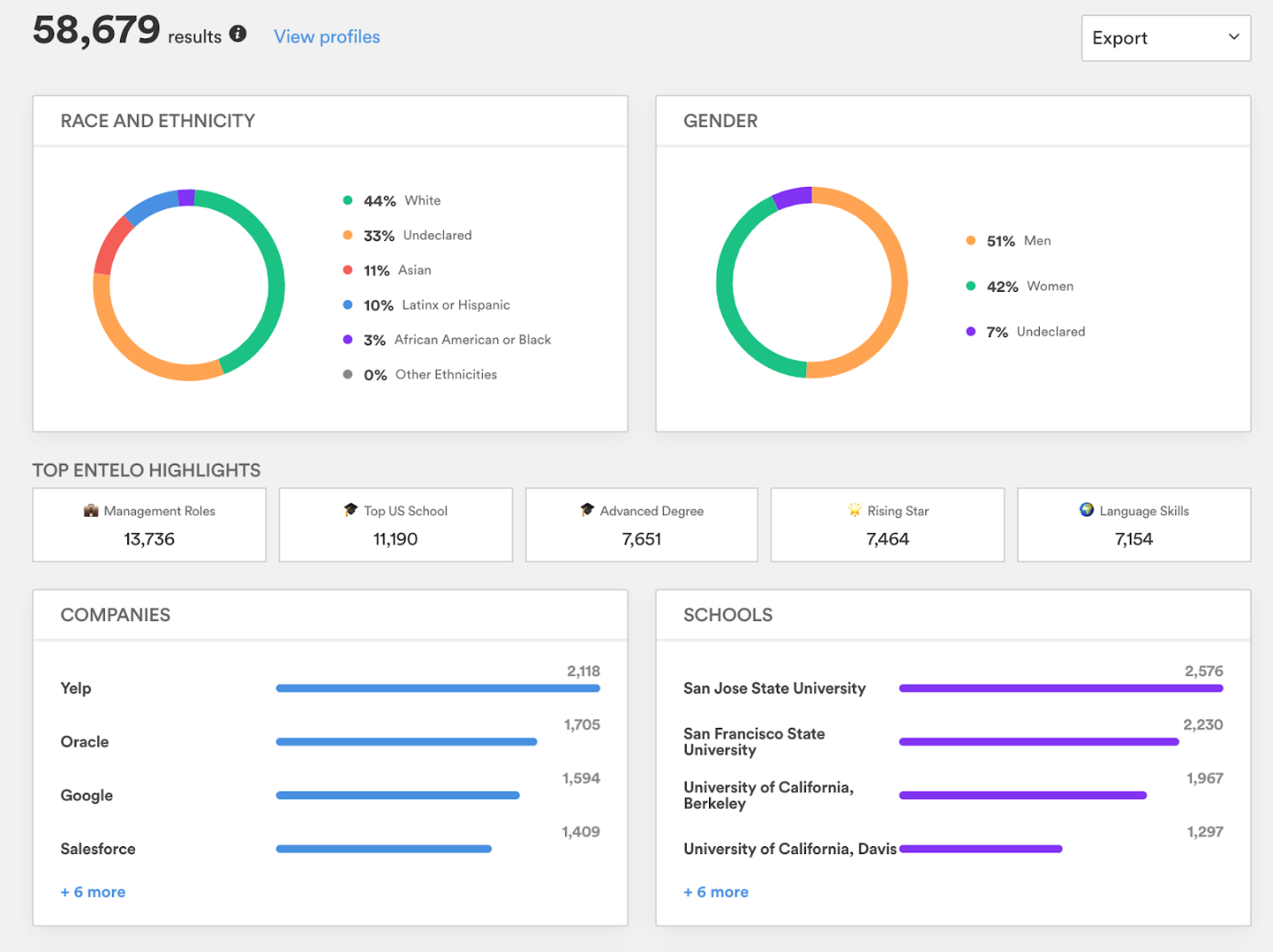
Task: Click the '58,679' results count
Action: 96,30
